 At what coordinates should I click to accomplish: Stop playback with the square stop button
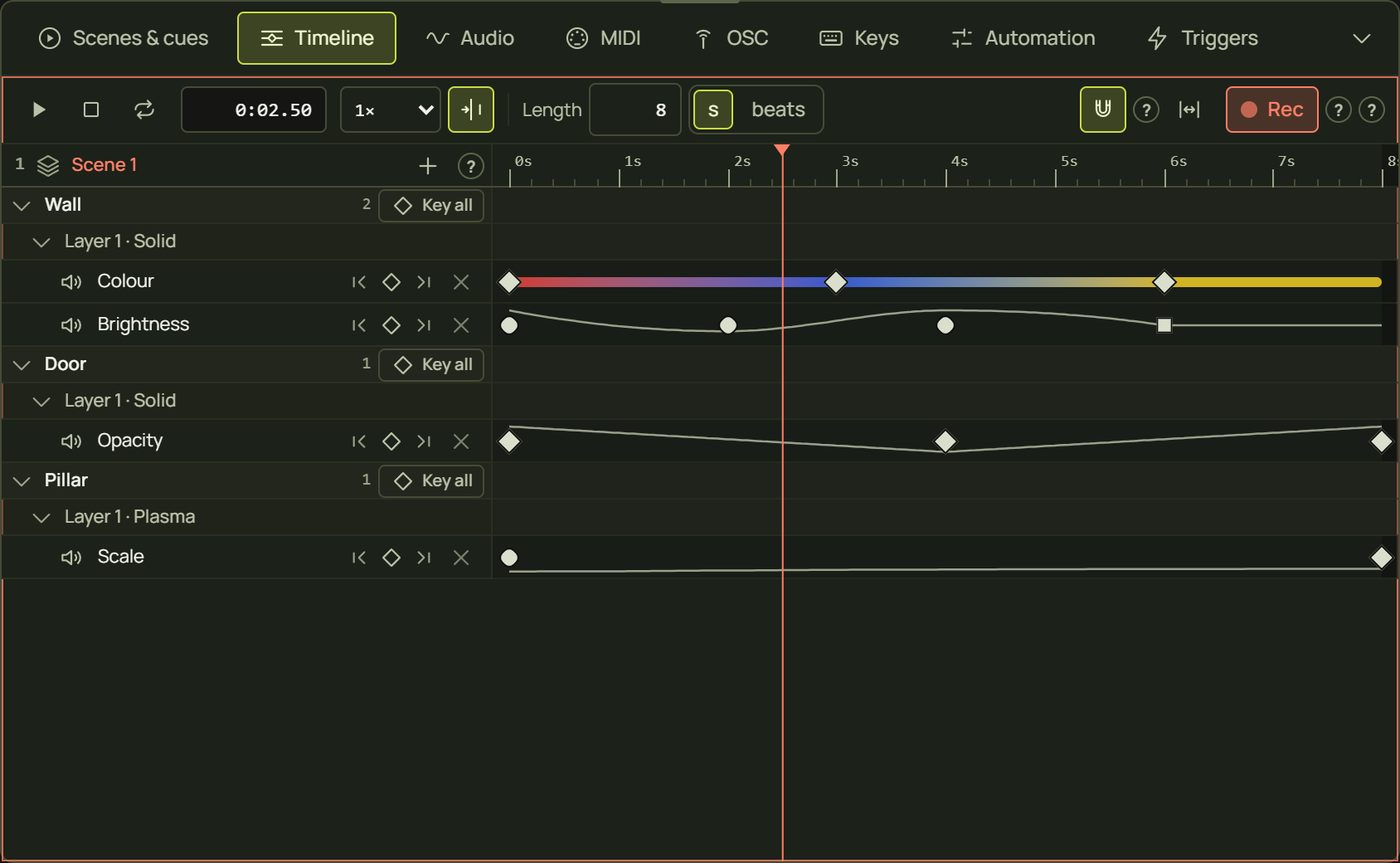pyautogui.click(x=91, y=110)
